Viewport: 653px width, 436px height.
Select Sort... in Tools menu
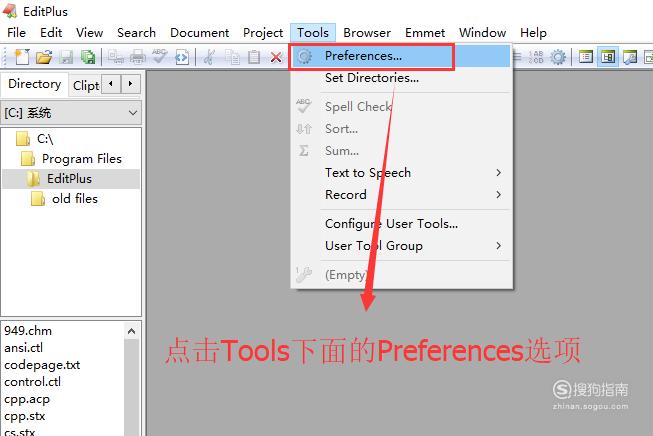coord(401,129)
